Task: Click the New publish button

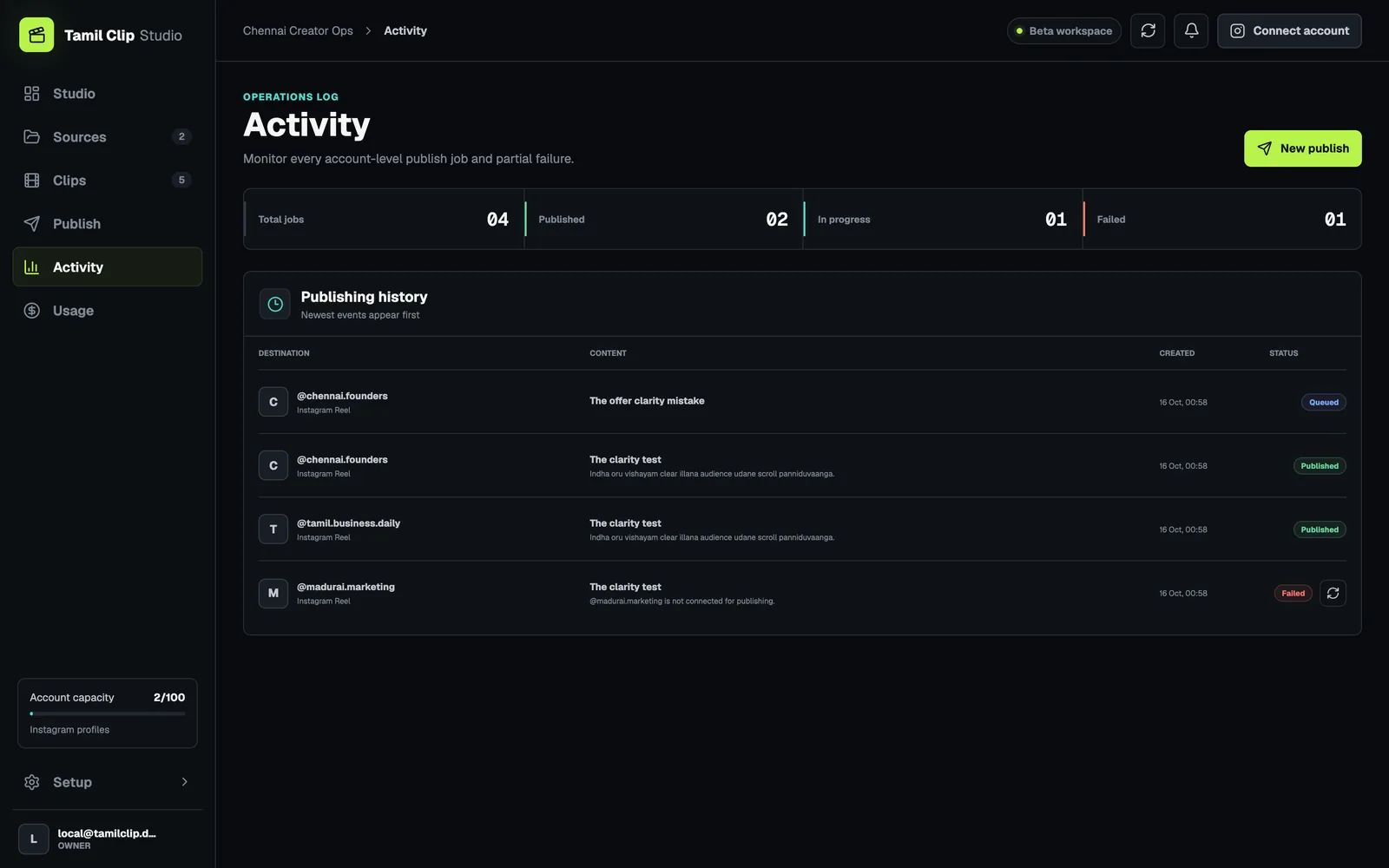Action: [x=1302, y=148]
